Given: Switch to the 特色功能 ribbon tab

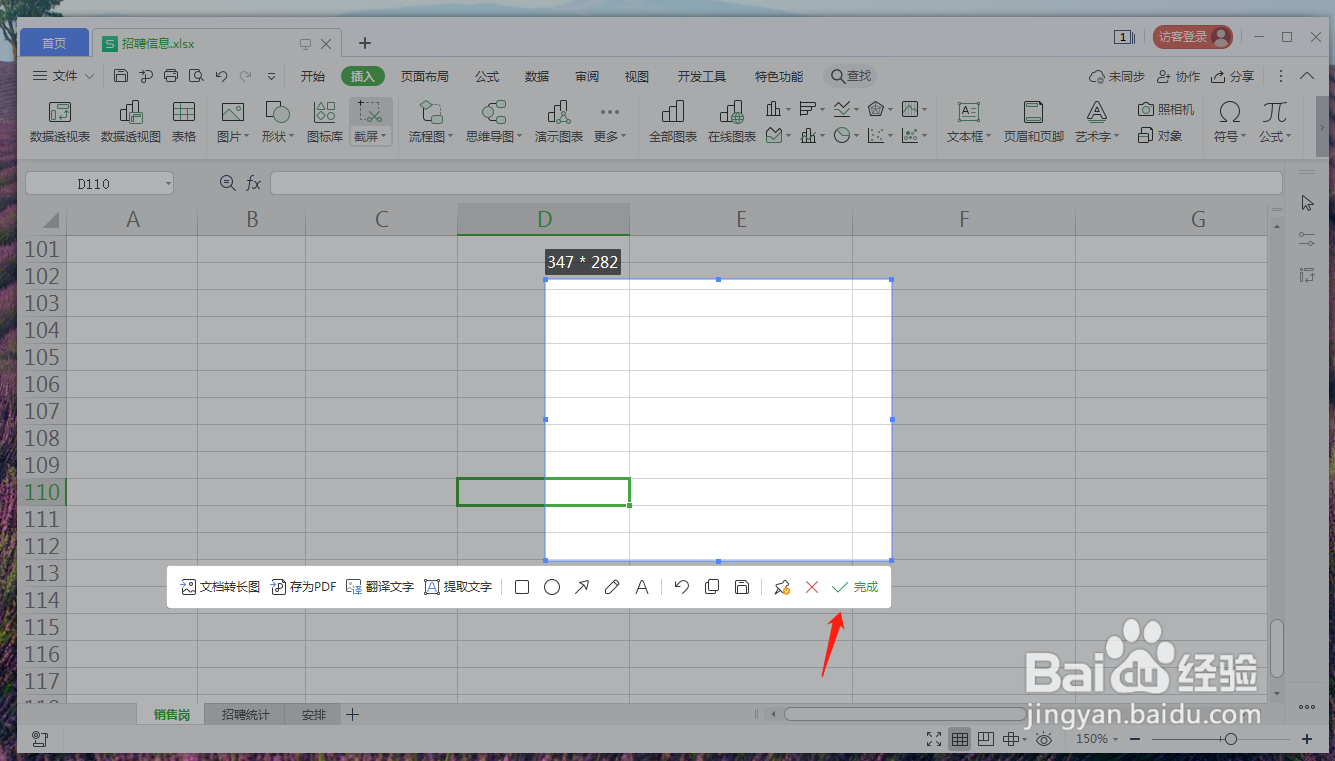Looking at the screenshot, I should (x=778, y=76).
